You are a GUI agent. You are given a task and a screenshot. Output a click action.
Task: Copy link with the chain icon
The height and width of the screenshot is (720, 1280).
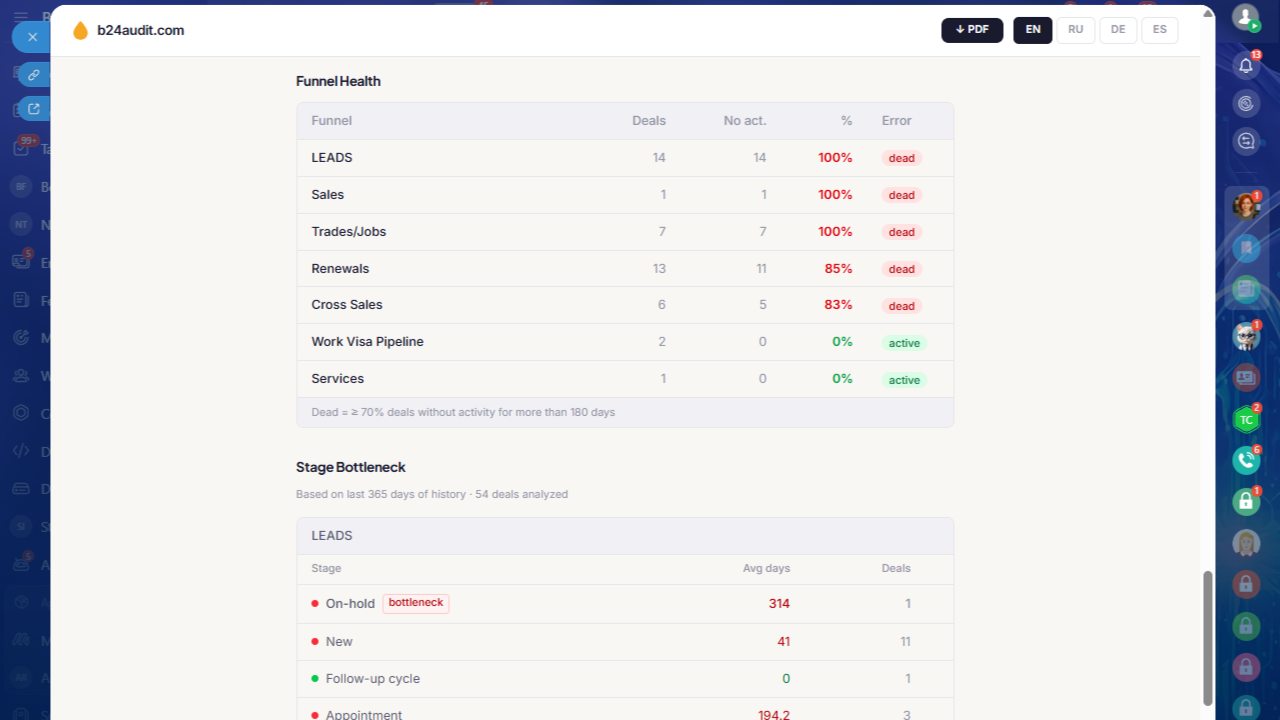34,74
